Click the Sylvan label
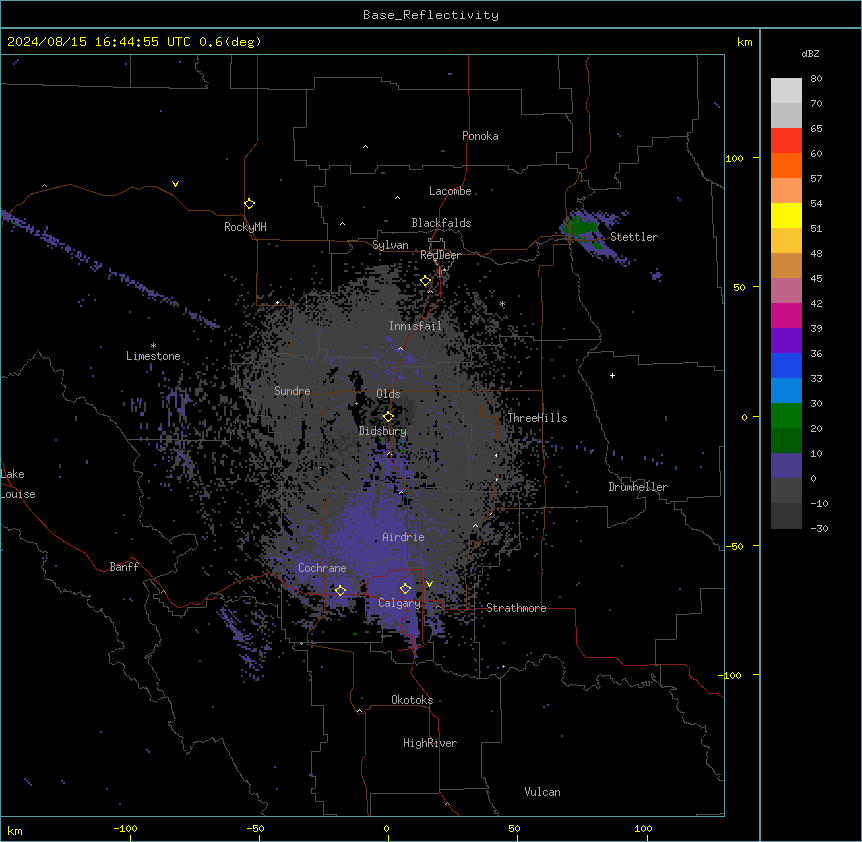Screen dimensions: 862x842 point(390,245)
